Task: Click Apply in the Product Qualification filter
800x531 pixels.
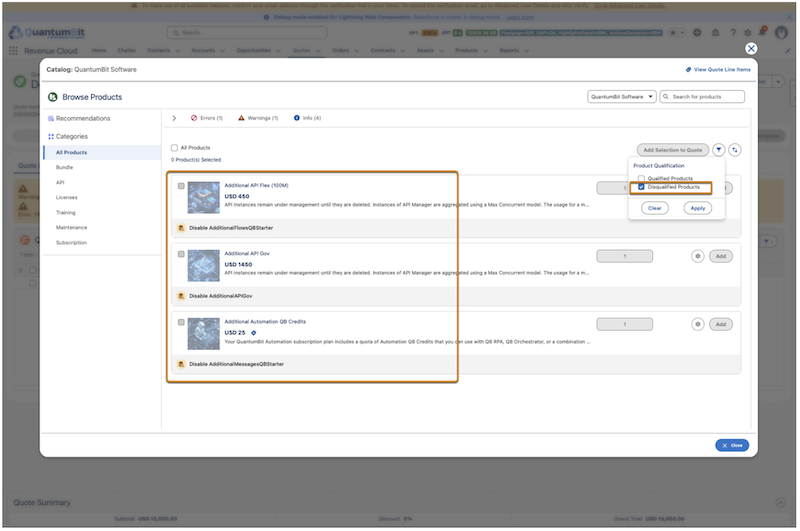Action: click(697, 208)
